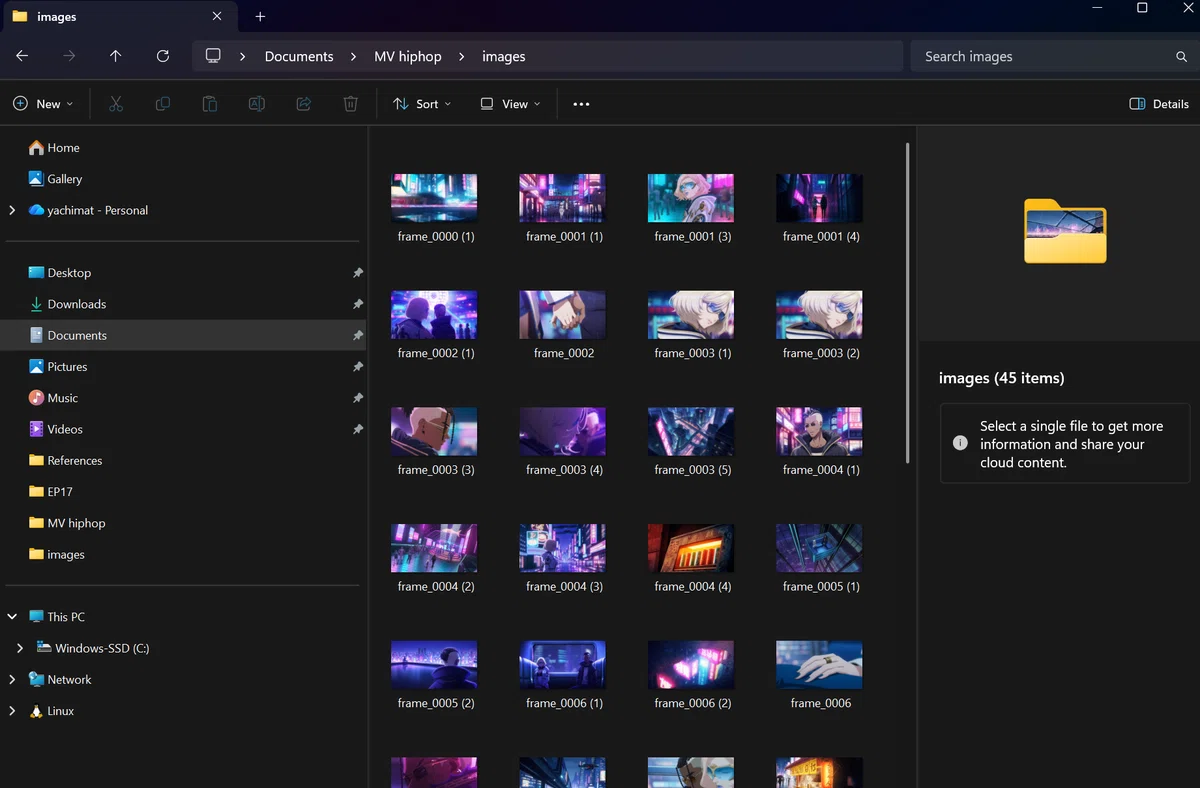Click the Share icon in toolbar
This screenshot has width=1200, height=788.
pyautogui.click(x=304, y=104)
